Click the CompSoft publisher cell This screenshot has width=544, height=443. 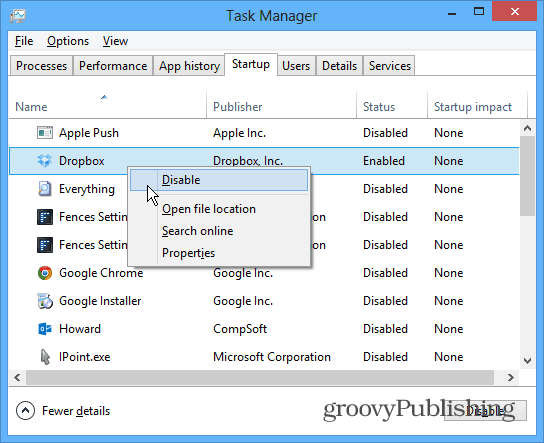(x=240, y=329)
